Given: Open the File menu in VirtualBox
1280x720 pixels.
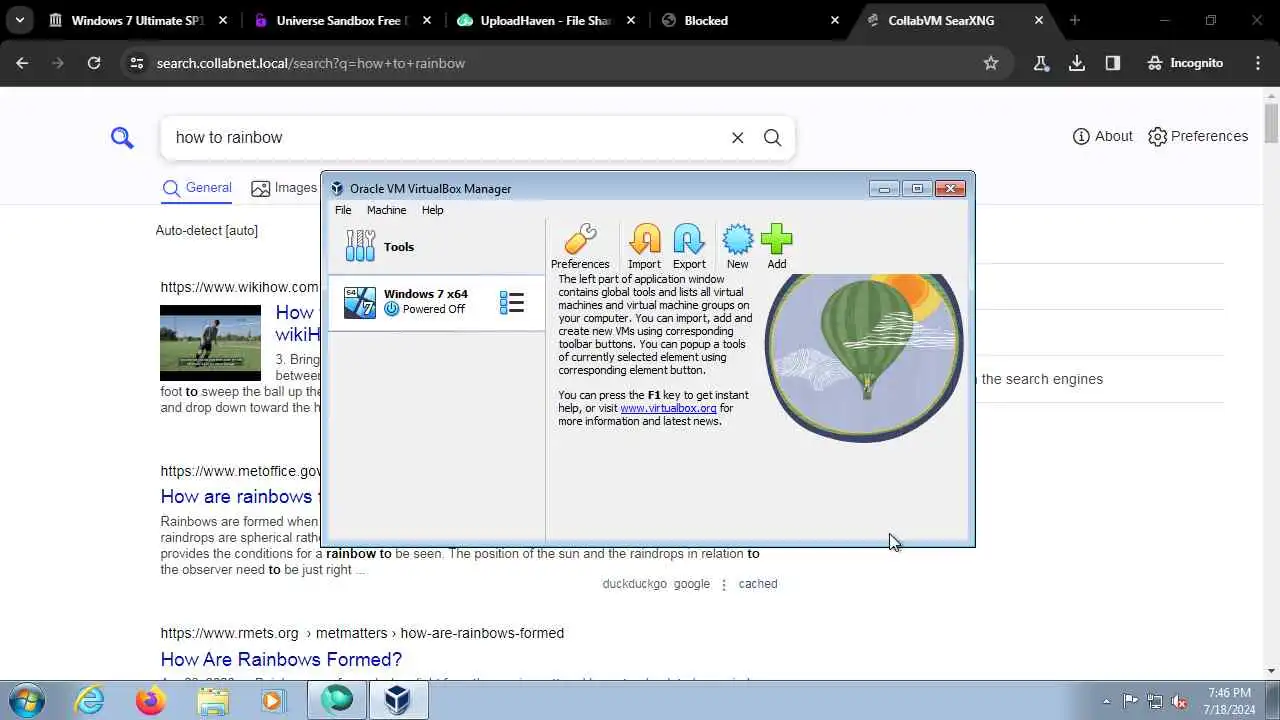Looking at the screenshot, I should (x=343, y=210).
